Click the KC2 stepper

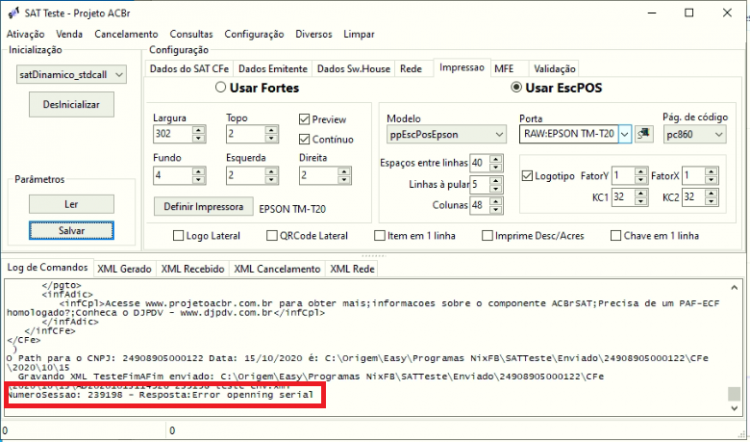click(x=711, y=197)
